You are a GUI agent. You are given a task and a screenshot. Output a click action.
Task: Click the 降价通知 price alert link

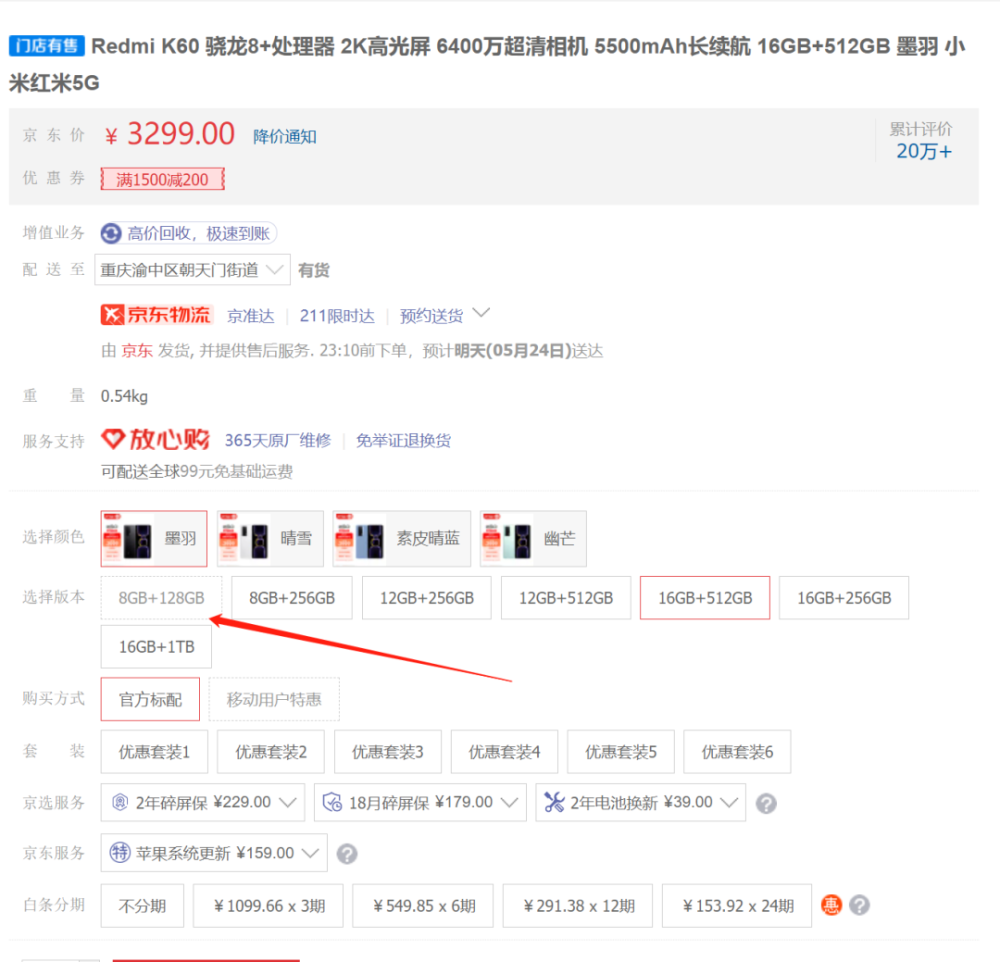point(284,137)
